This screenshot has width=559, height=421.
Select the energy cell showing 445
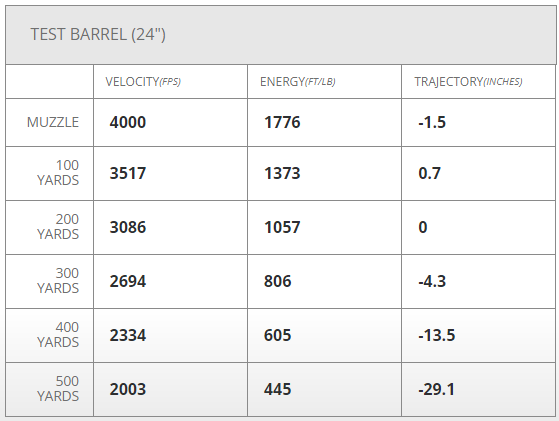point(277,389)
